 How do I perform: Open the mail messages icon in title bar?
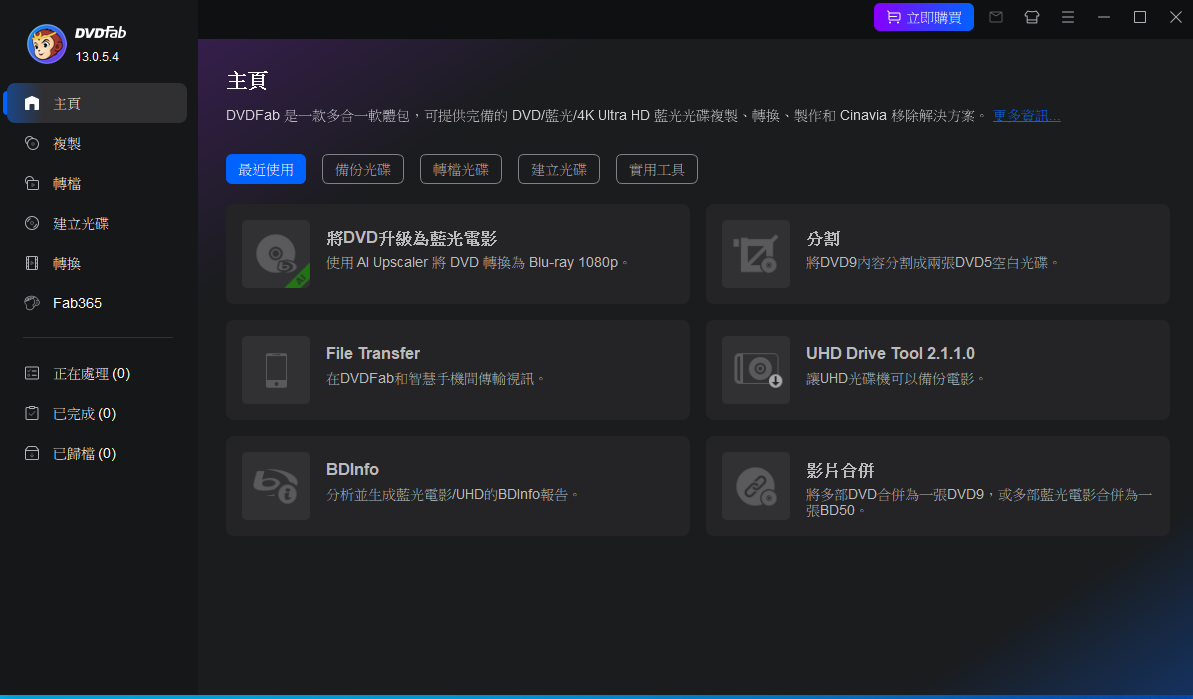click(x=995, y=17)
